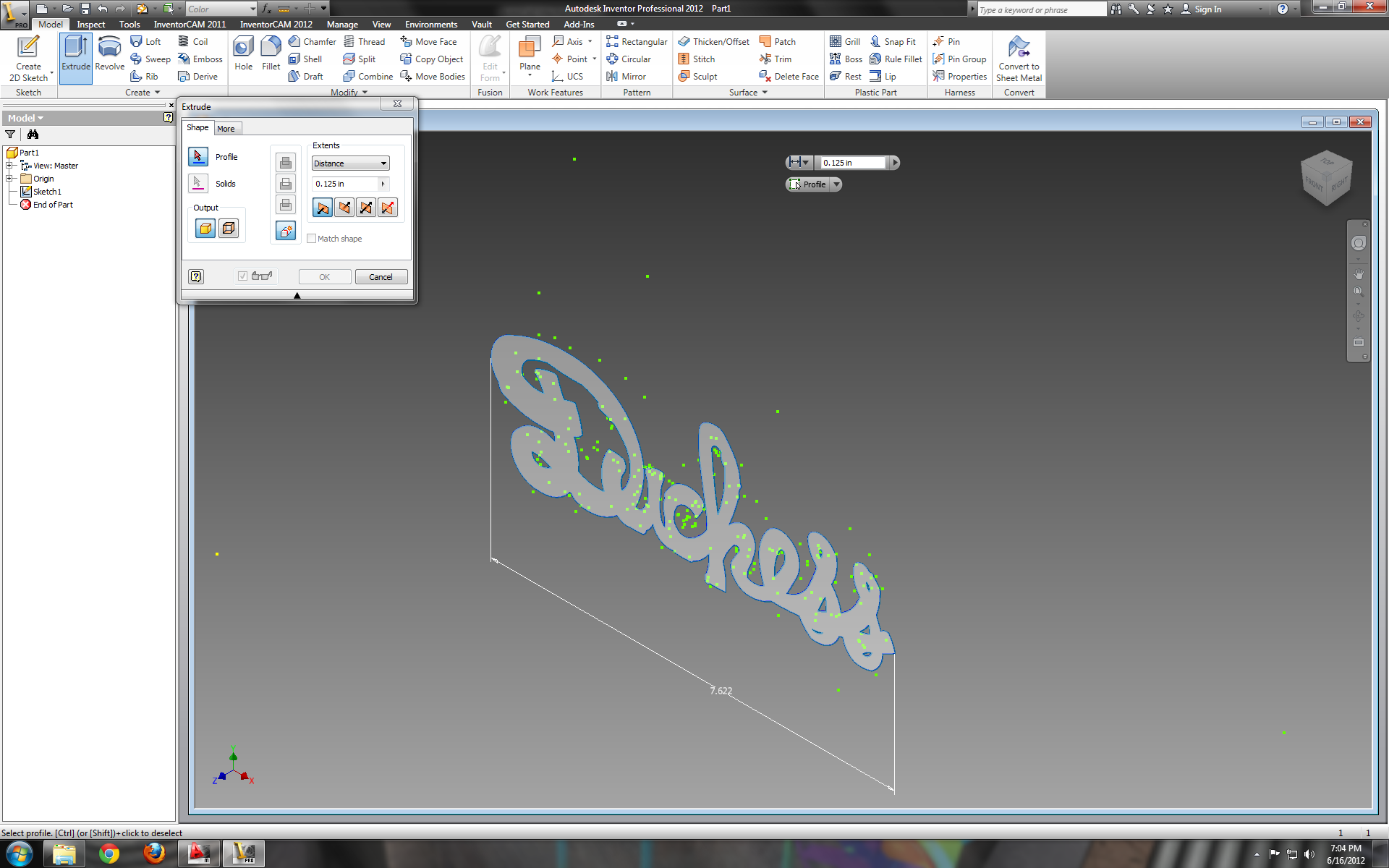
Task: Click the OK button in Extrude dialog
Action: [324, 276]
